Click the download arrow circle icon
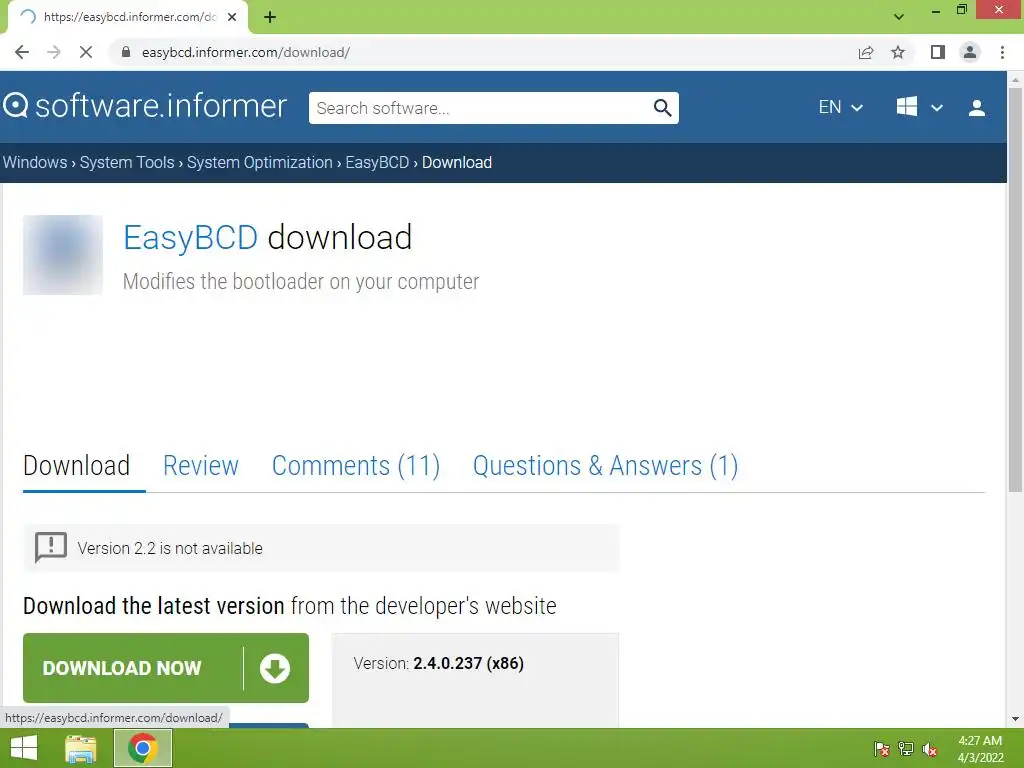The height and width of the screenshot is (768, 1024). [275, 668]
